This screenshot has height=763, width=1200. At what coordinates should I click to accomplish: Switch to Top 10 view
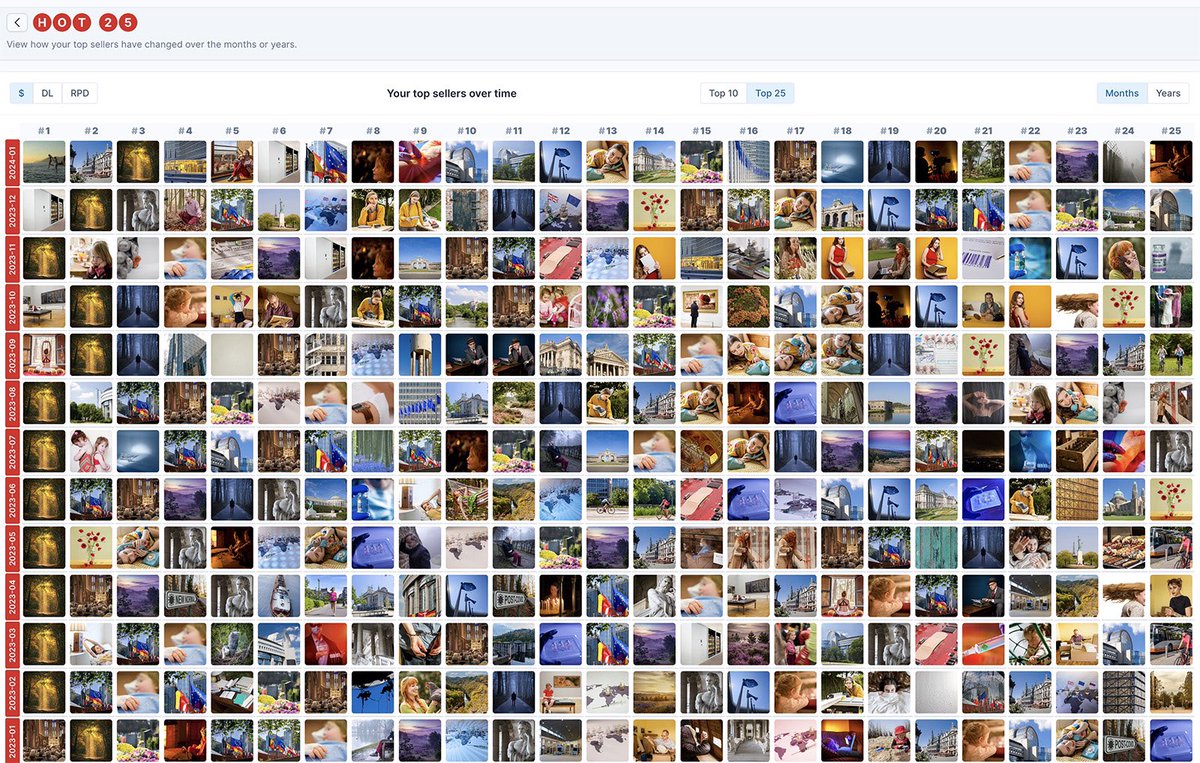click(x=722, y=93)
